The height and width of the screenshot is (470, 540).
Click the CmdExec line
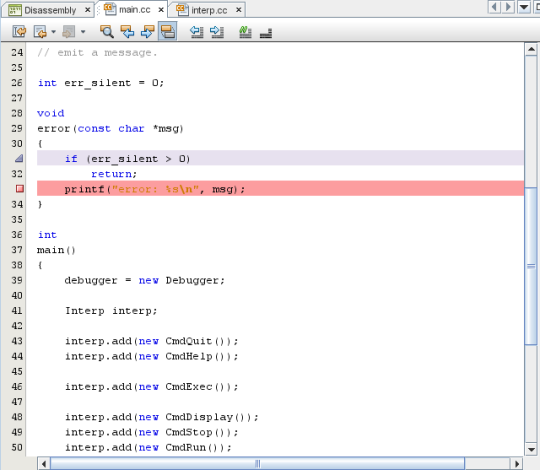152,387
